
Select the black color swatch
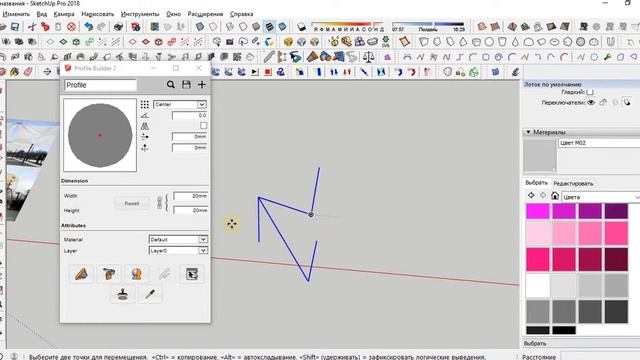click(x=564, y=330)
